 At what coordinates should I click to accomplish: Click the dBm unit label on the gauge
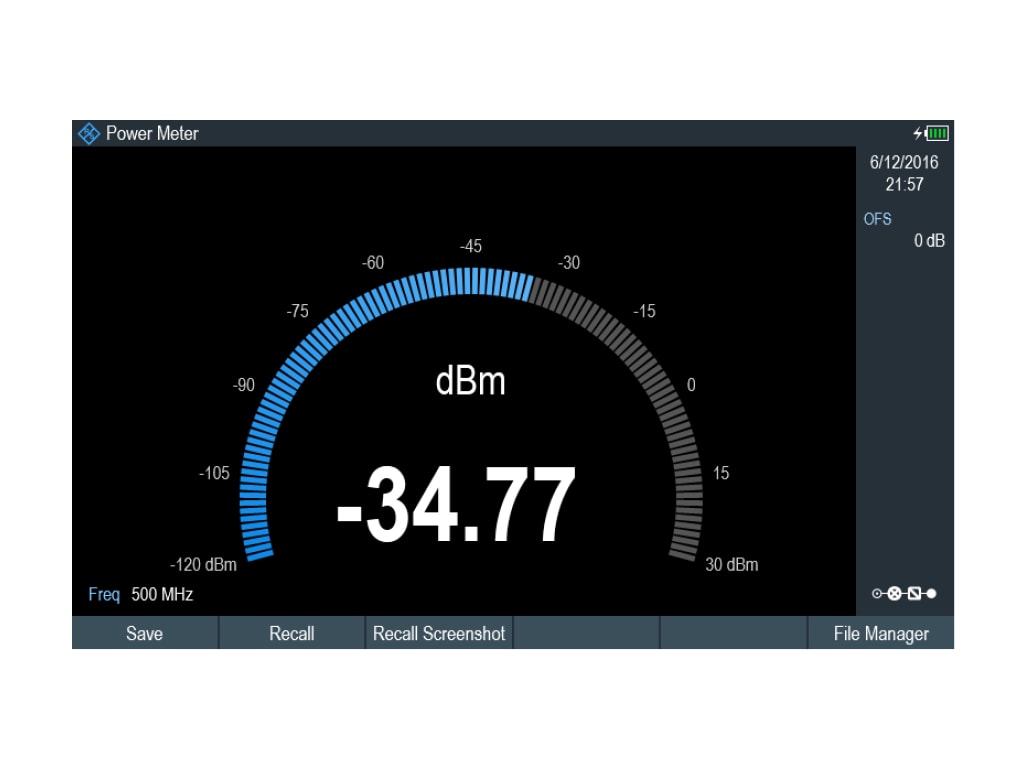click(x=472, y=380)
